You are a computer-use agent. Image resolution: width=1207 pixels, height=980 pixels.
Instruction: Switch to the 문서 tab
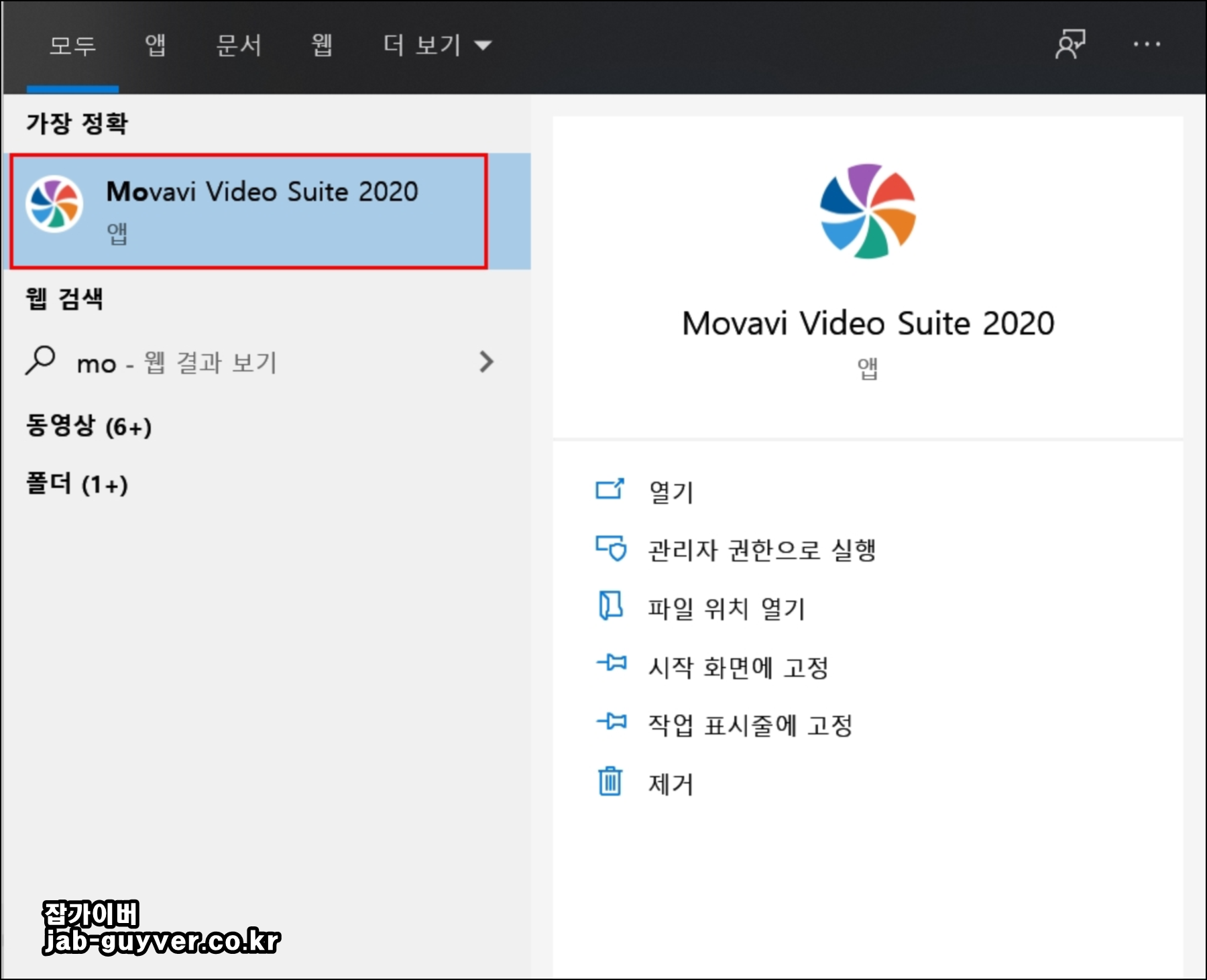click(x=239, y=46)
